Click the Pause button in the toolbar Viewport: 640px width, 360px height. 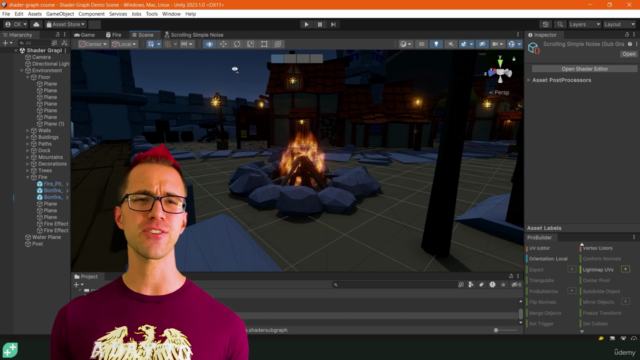pyautogui.click(x=320, y=24)
